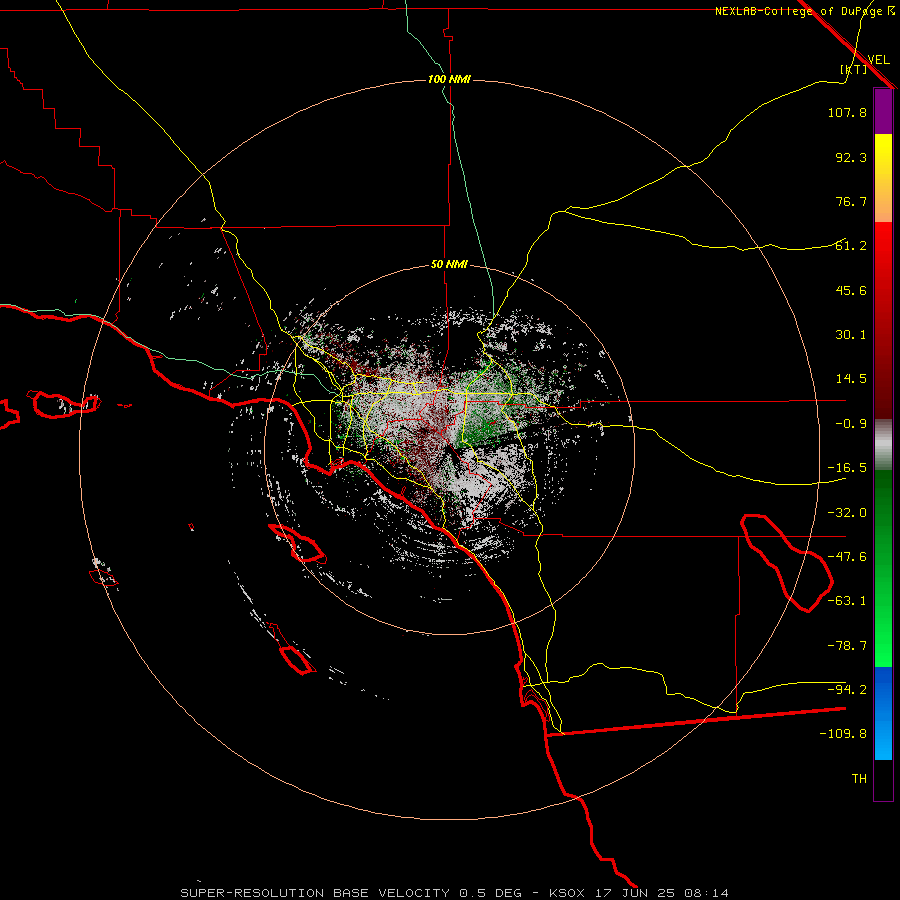The height and width of the screenshot is (900, 900).
Task: Click the -109.8 velocity scale value
Action: click(x=843, y=734)
